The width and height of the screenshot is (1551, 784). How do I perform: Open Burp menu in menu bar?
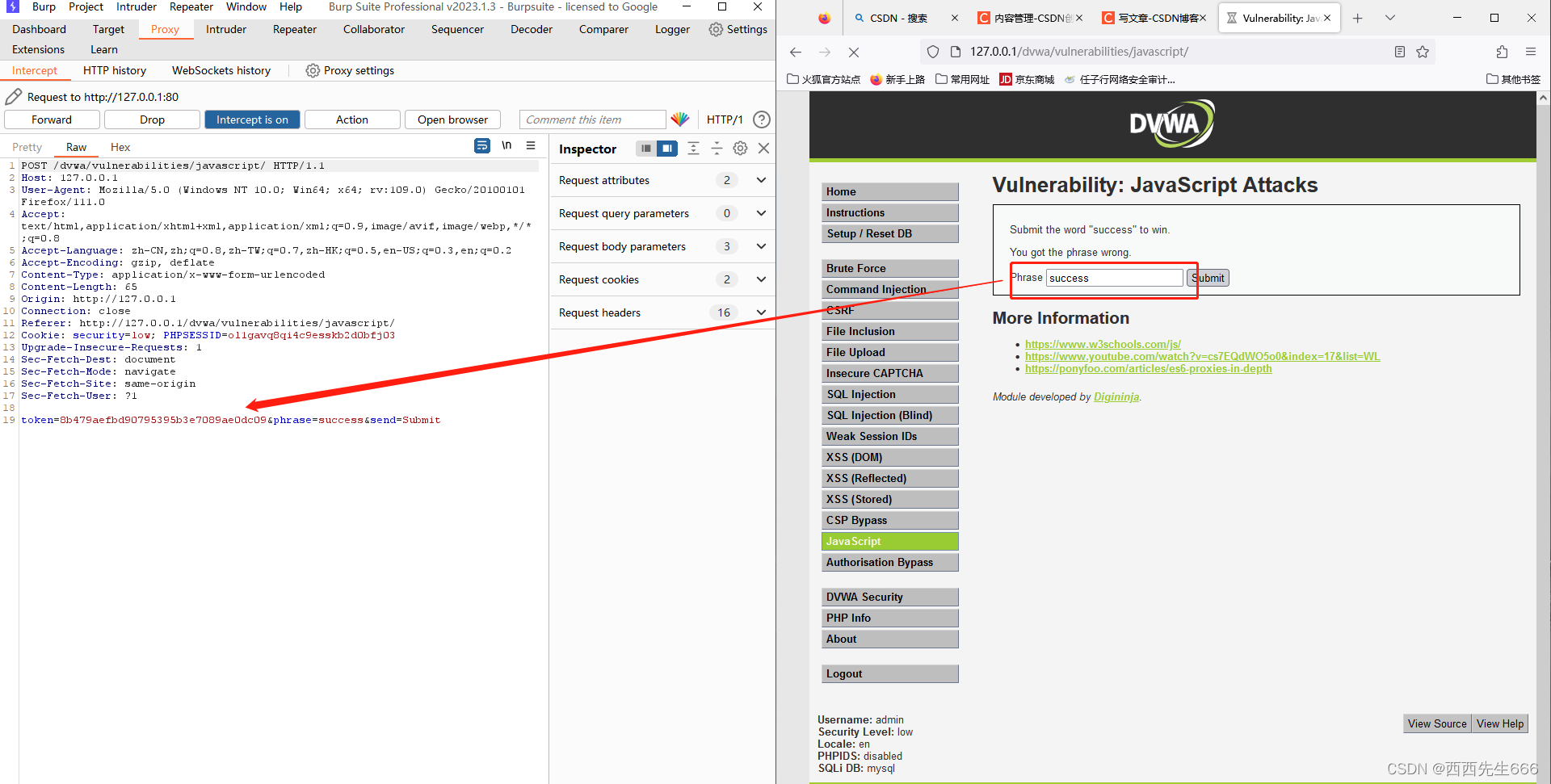44,6
